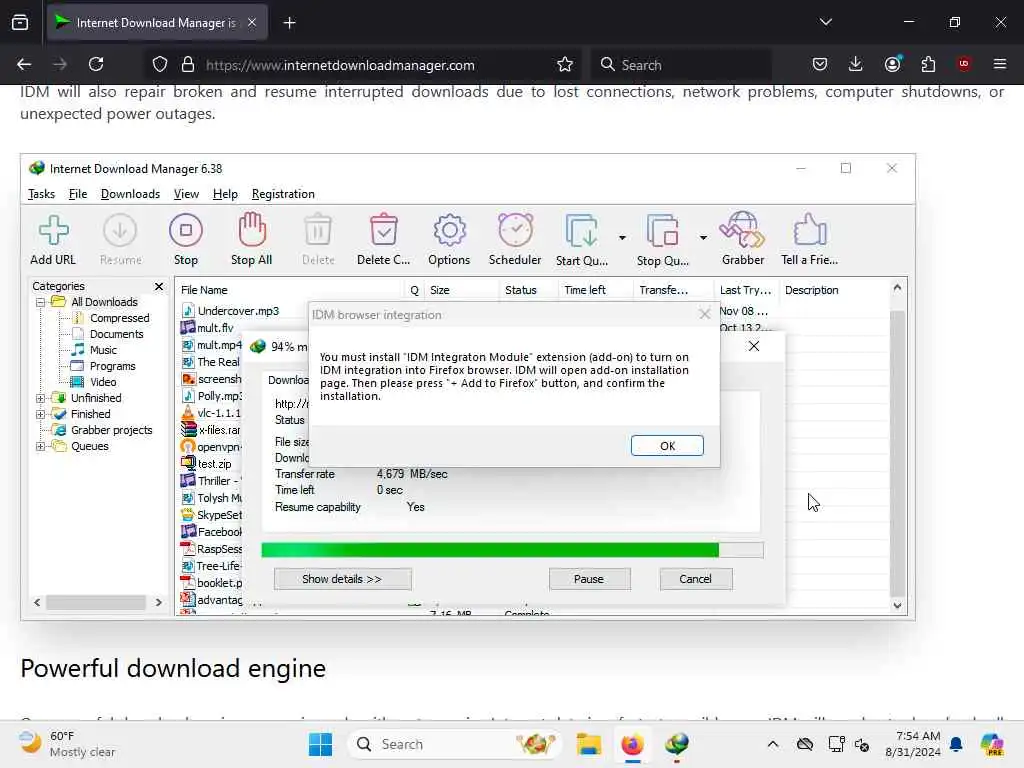
Task: Open the Extensions puzzle icon
Action: [x=928, y=64]
